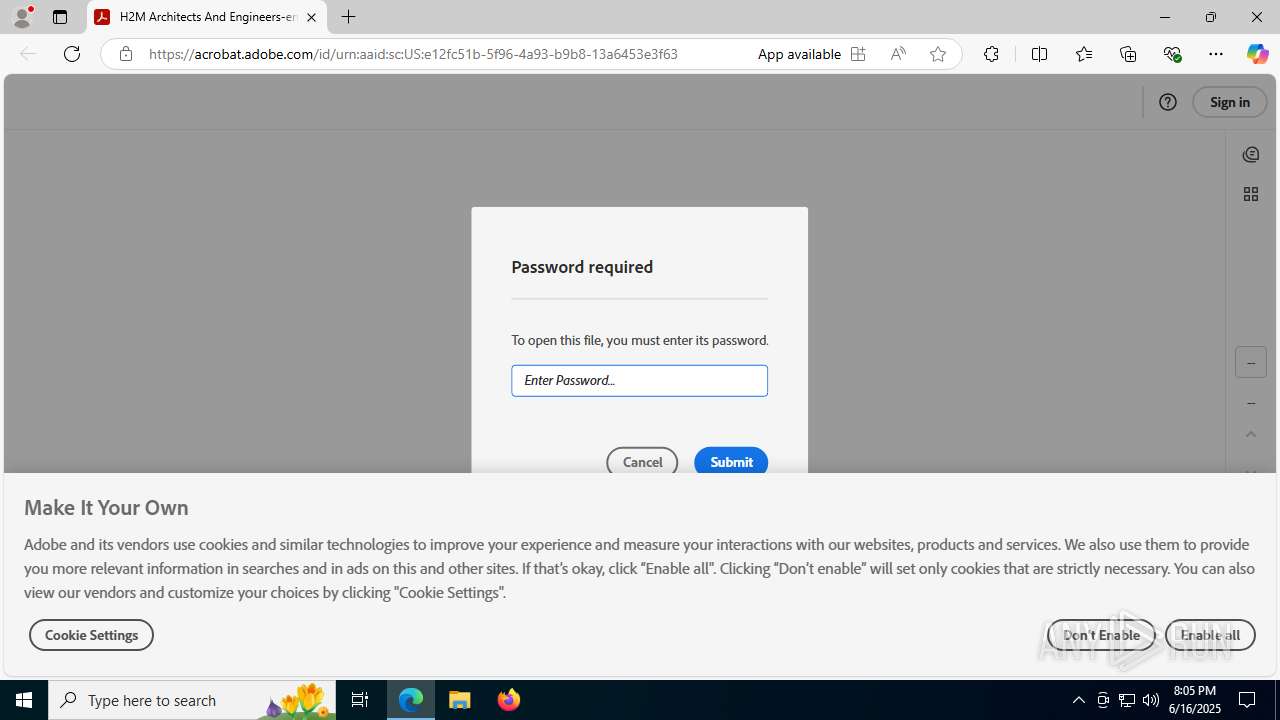Open the Tab actions menu

click(x=60, y=17)
